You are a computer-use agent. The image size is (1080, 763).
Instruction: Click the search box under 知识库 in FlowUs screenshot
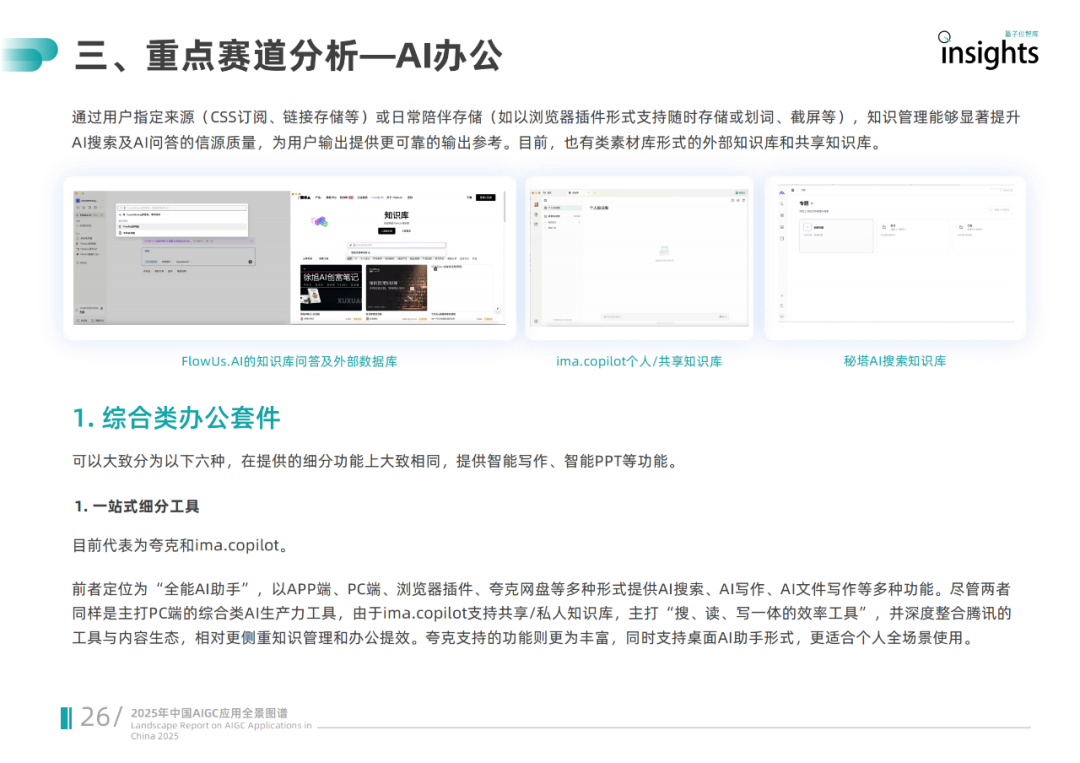pyautogui.click(x=397, y=245)
